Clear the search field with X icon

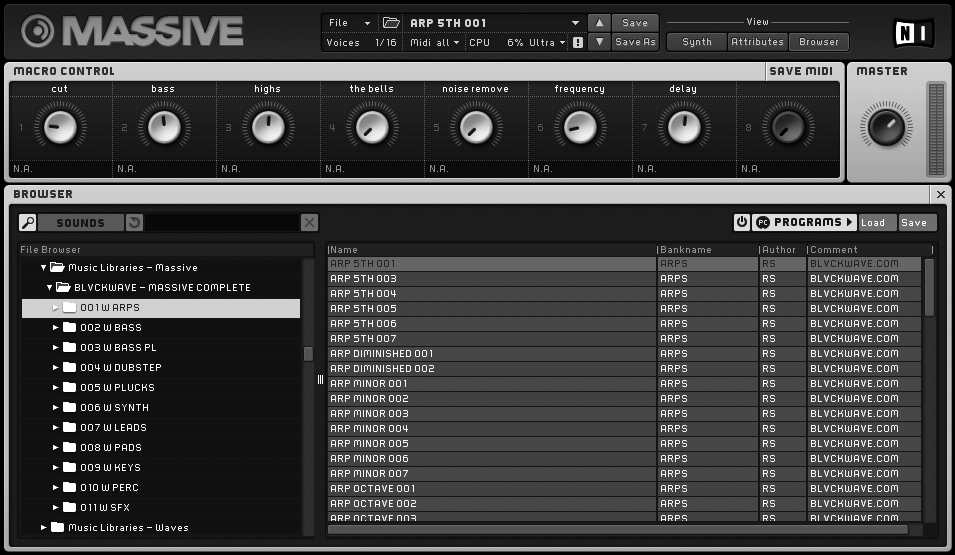[310, 223]
